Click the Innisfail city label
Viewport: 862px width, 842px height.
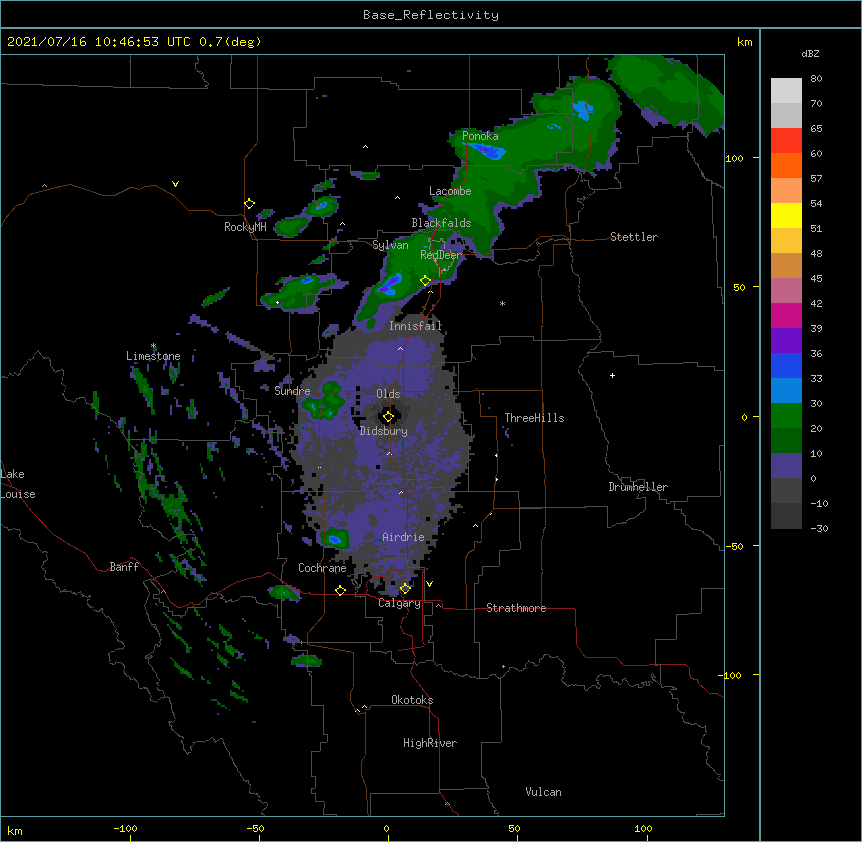(415, 326)
